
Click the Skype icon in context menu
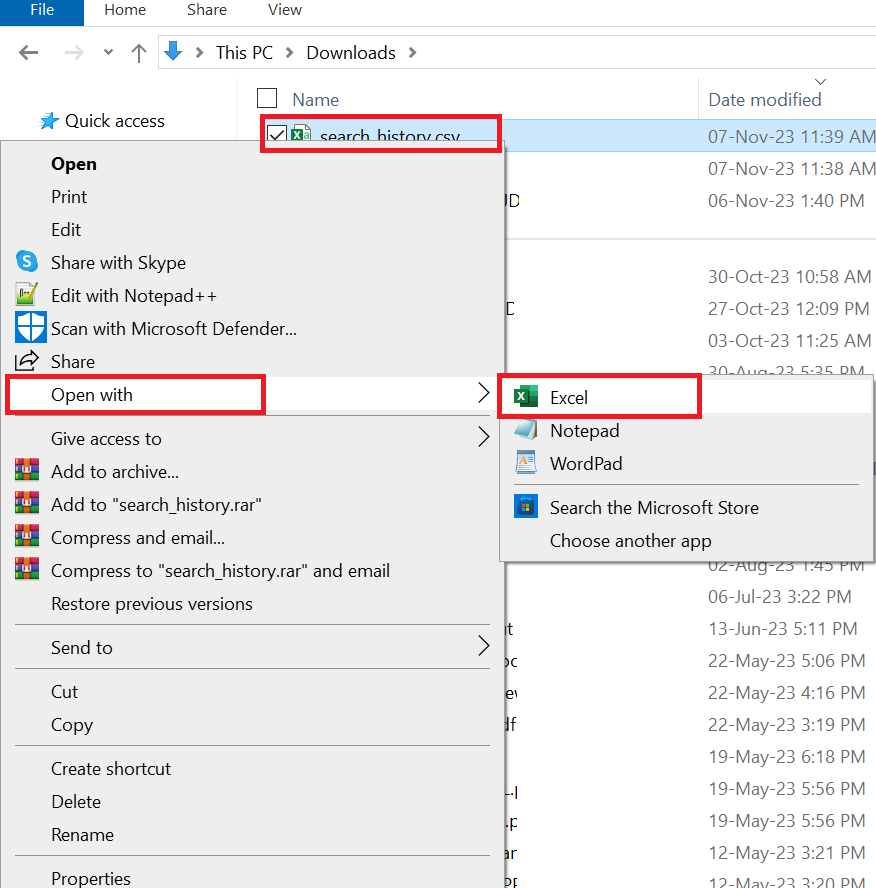tap(27, 262)
